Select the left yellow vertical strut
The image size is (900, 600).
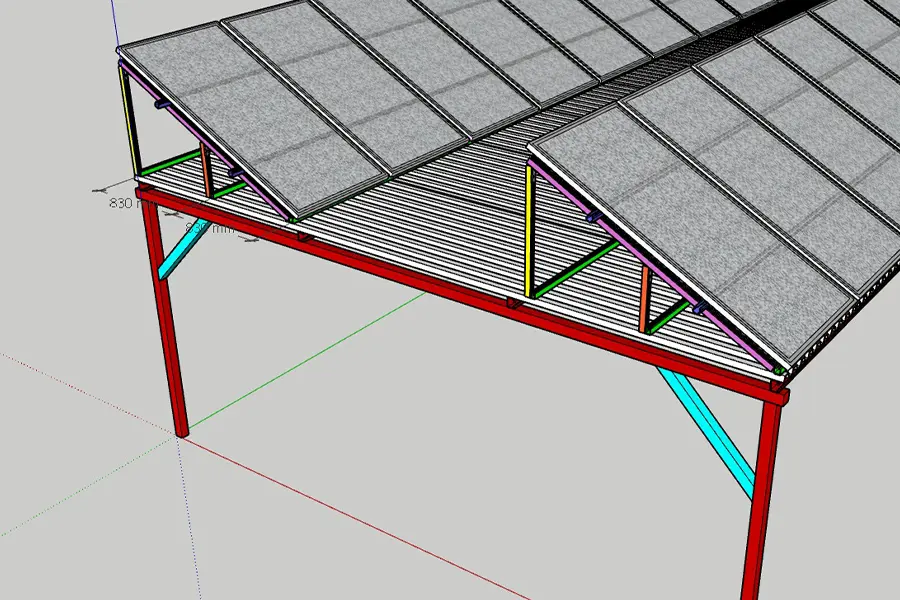coord(129,120)
